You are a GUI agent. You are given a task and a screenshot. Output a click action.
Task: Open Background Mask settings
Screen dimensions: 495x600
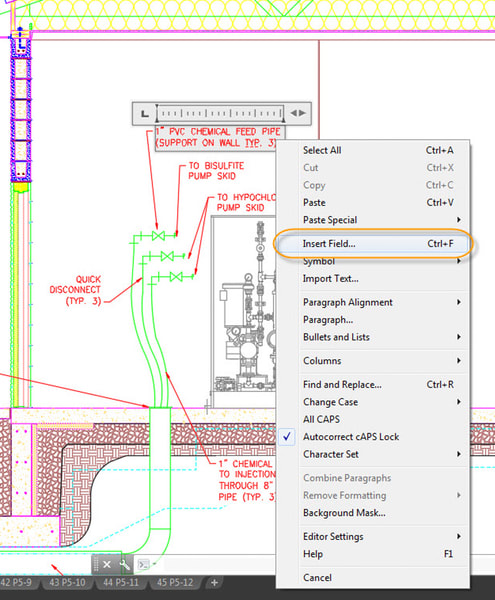coord(373,513)
